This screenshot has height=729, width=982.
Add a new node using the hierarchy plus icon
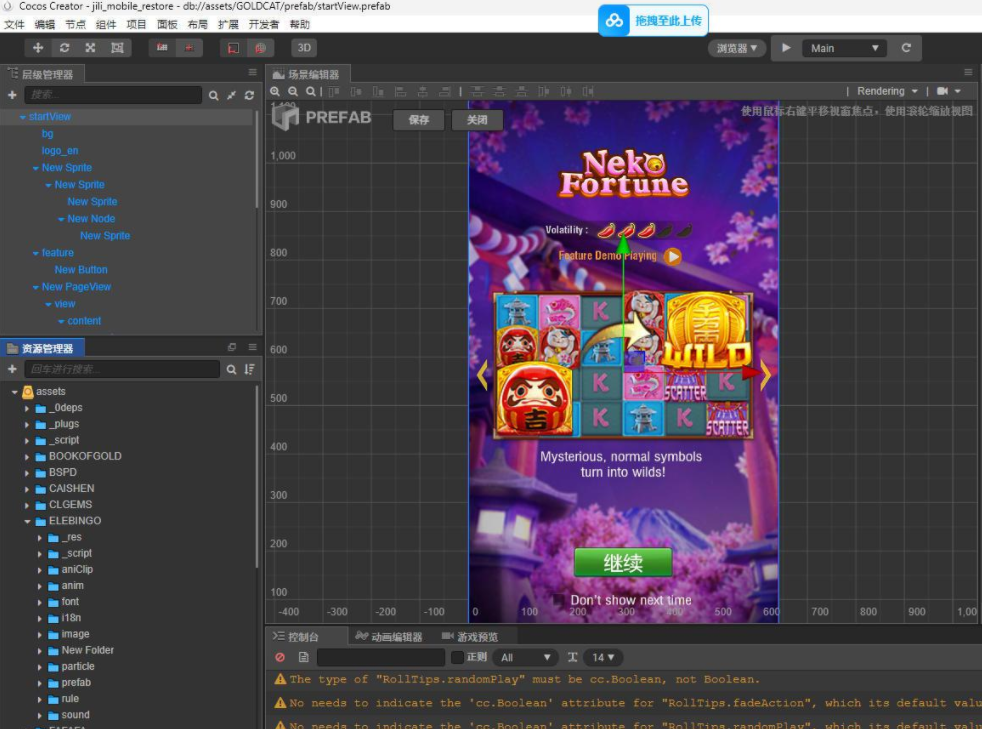[x=12, y=95]
